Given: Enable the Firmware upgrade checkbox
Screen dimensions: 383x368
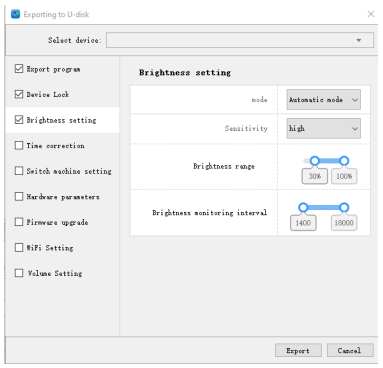Looking at the screenshot, I should tap(19, 222).
